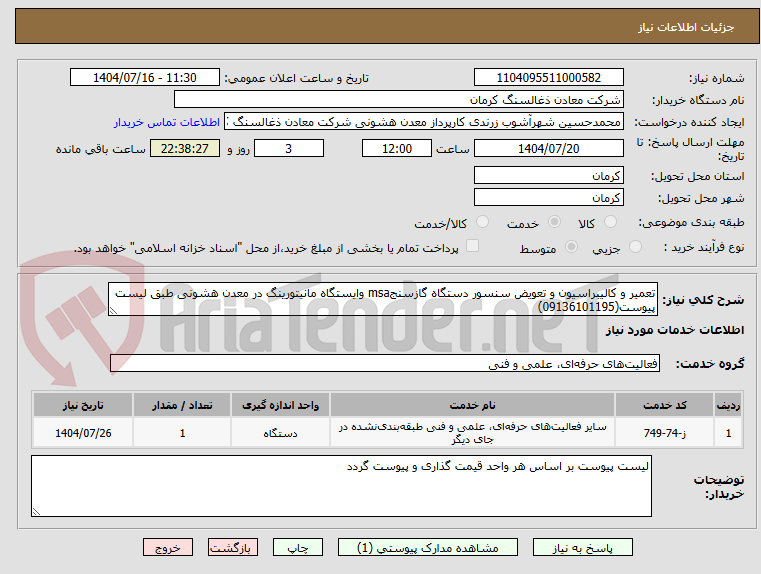Viewport: 761px width, 574px height.
Task: Select the جزیی purchase type radio
Action: [x=635, y=247]
